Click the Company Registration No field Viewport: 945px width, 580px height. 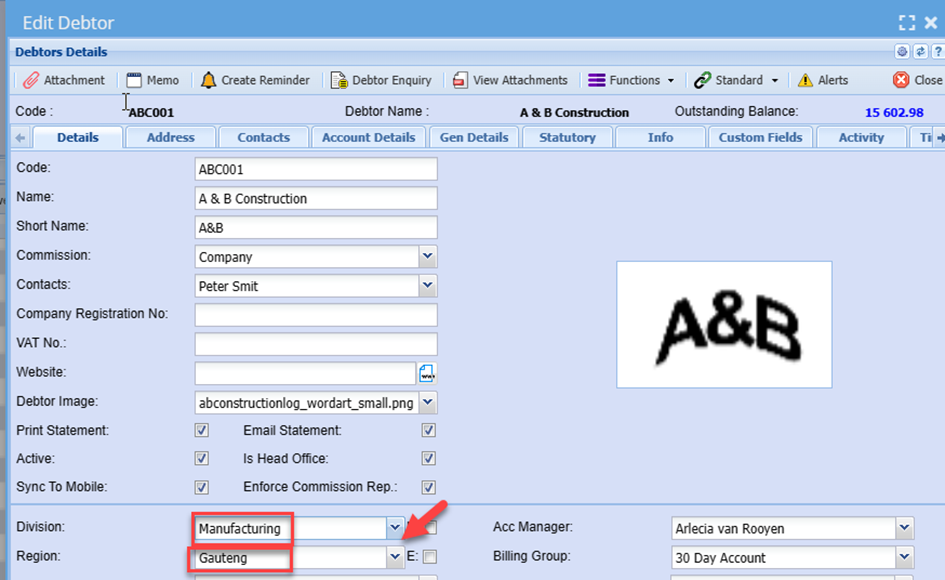click(x=316, y=315)
